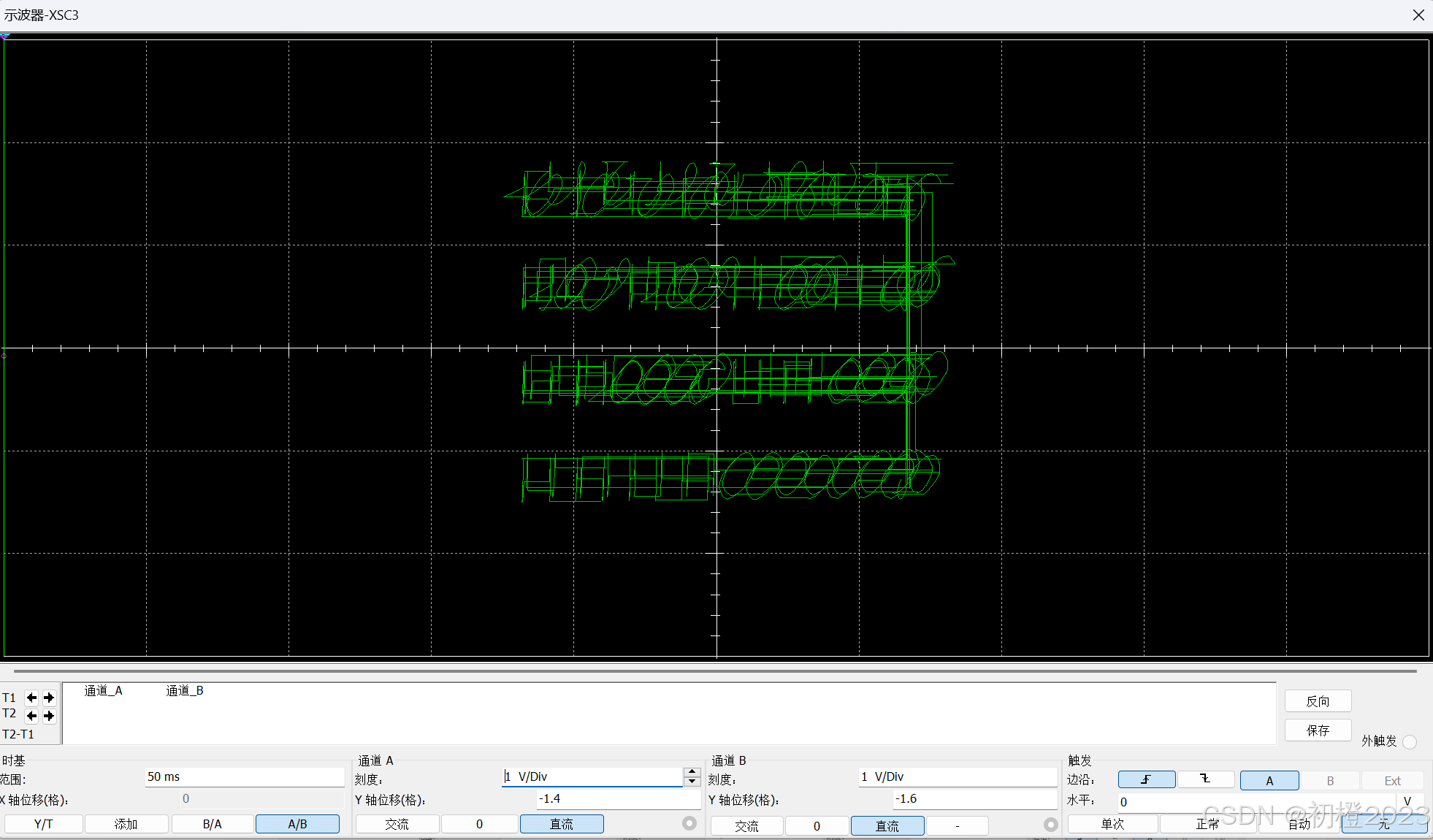Click the Channel A V/Div stepper up arrow

692,772
